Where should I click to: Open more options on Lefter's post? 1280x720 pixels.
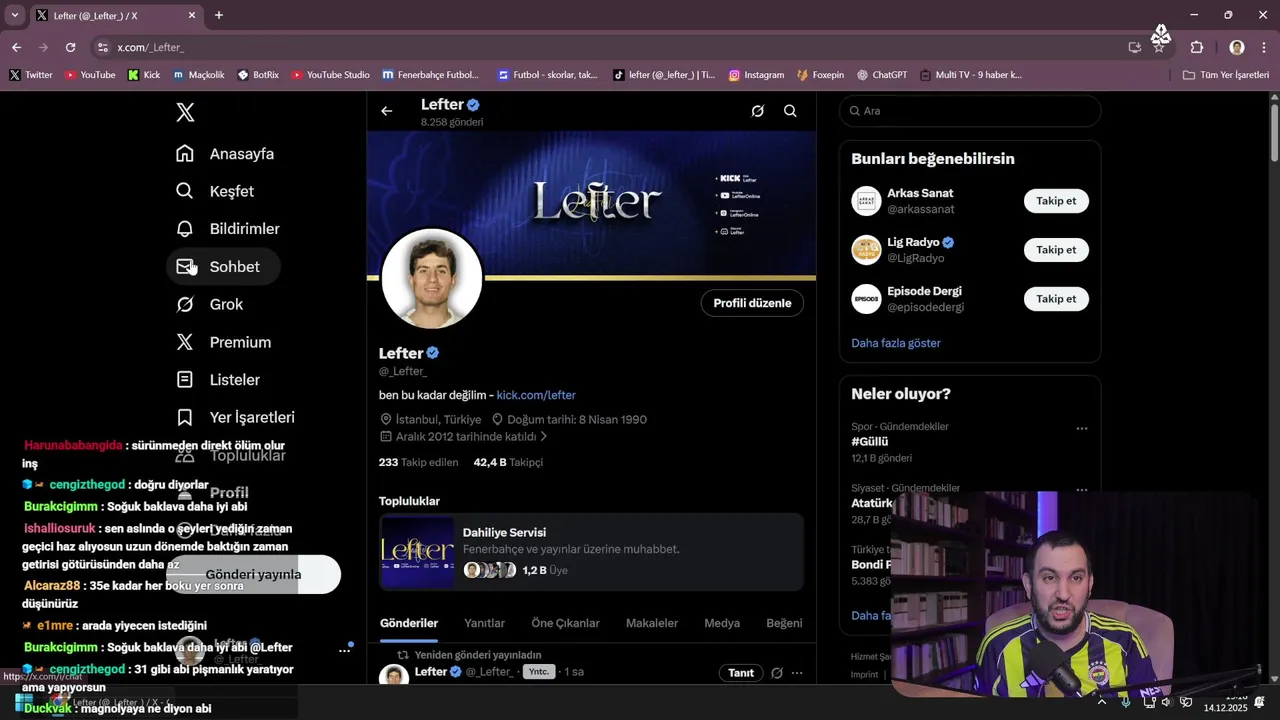pyautogui.click(x=797, y=673)
